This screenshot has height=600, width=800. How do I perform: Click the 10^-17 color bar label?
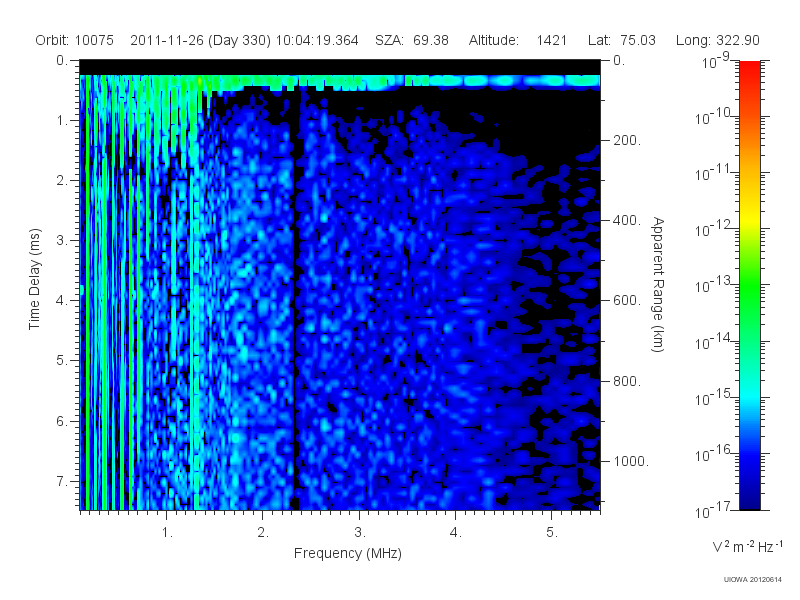point(713,510)
